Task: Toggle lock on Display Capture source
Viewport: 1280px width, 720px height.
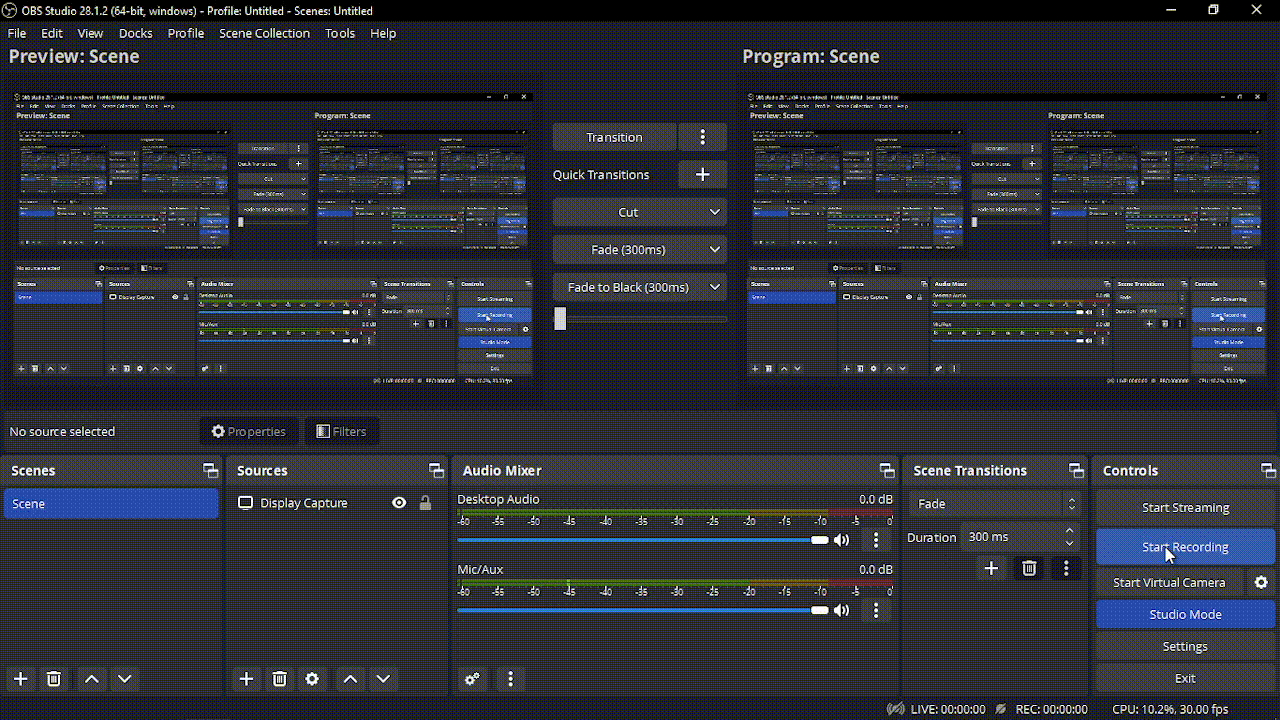Action: click(425, 503)
